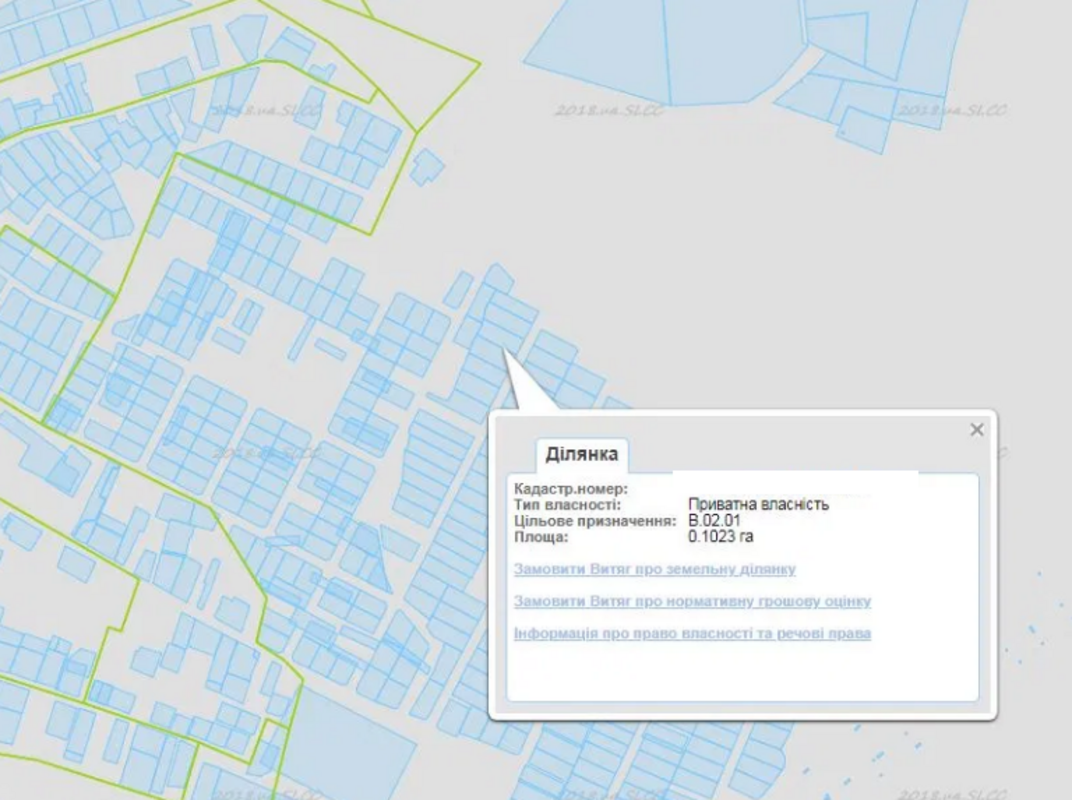The image size is (1072, 800).
Task: Open Замовити Витяг про земельну ділянку link
Action: (654, 569)
